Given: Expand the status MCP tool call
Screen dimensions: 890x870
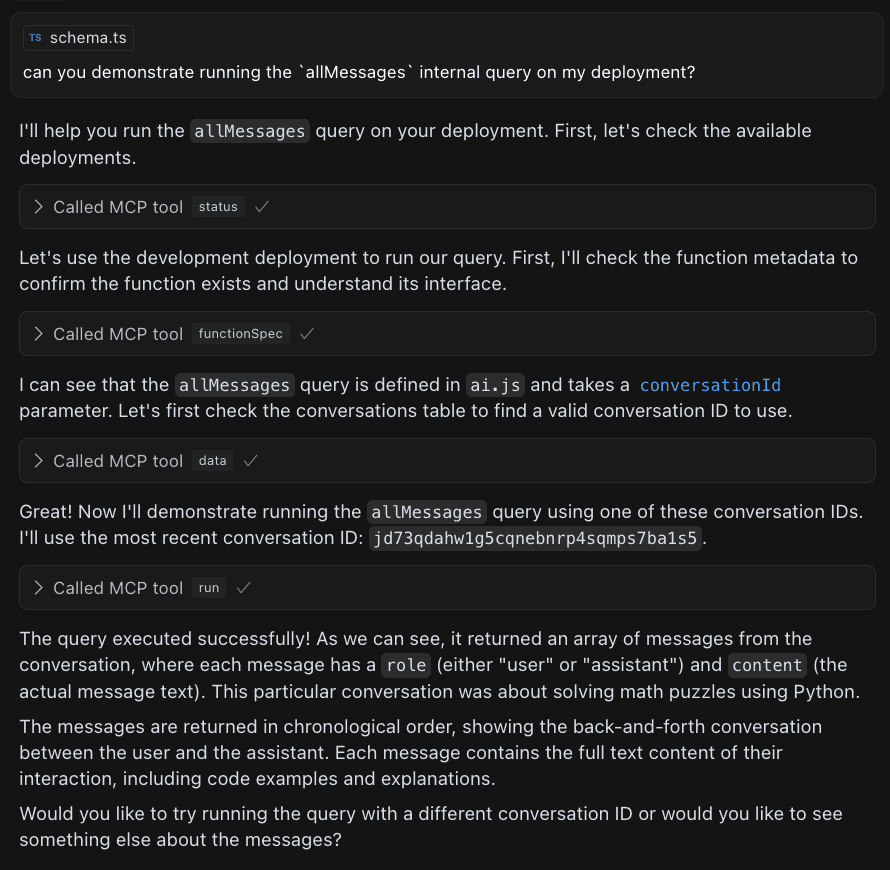Looking at the screenshot, I should coord(38,207).
